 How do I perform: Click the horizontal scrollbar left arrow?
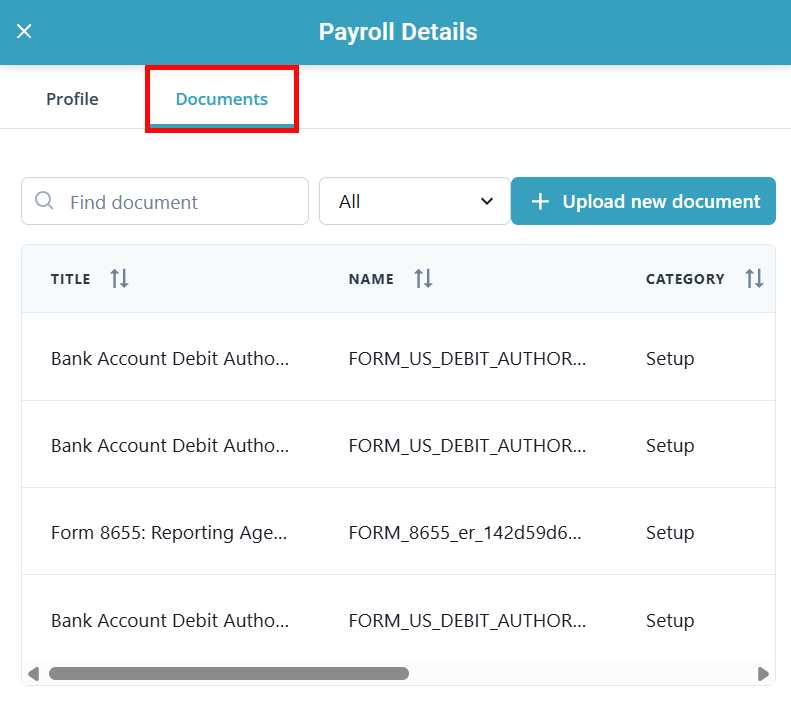[33, 674]
